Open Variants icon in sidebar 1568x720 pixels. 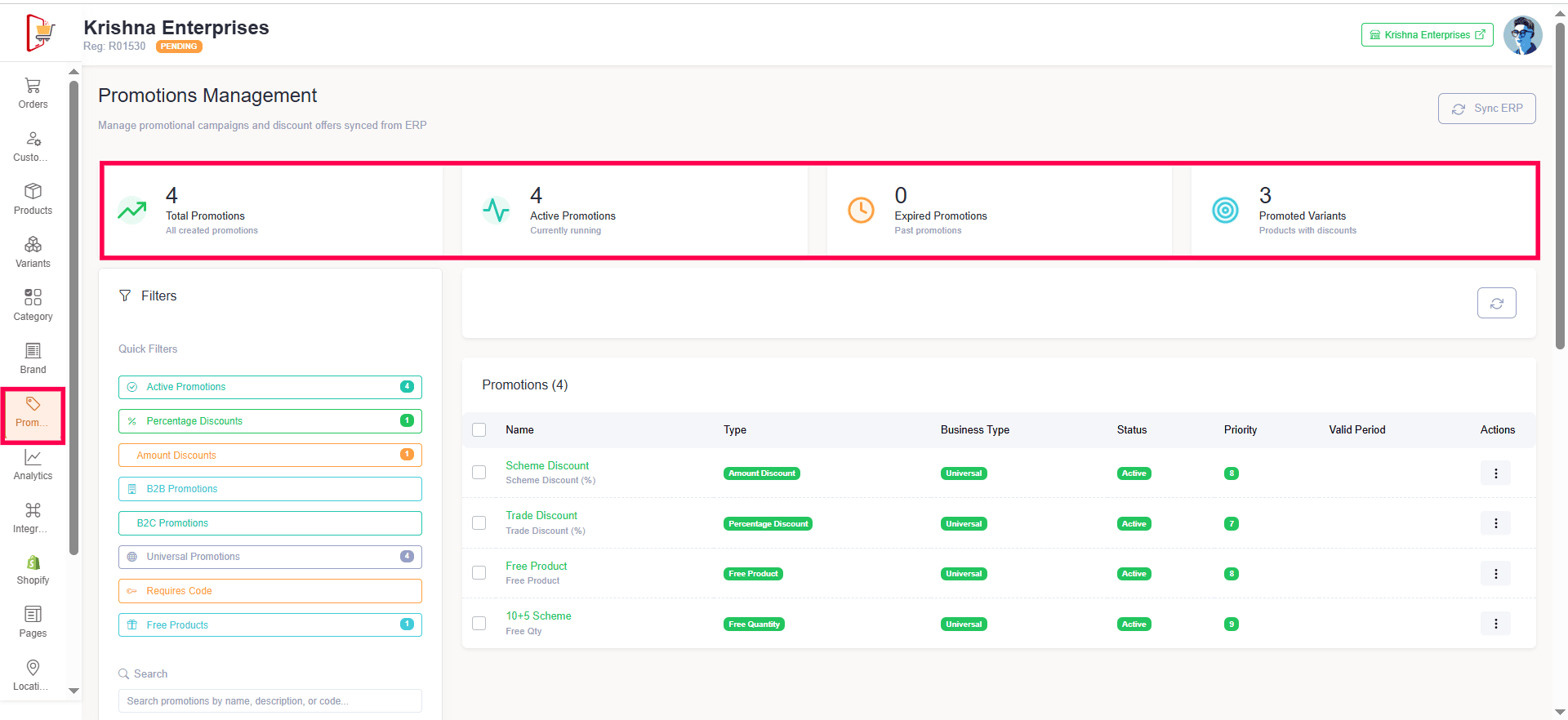pos(33,245)
